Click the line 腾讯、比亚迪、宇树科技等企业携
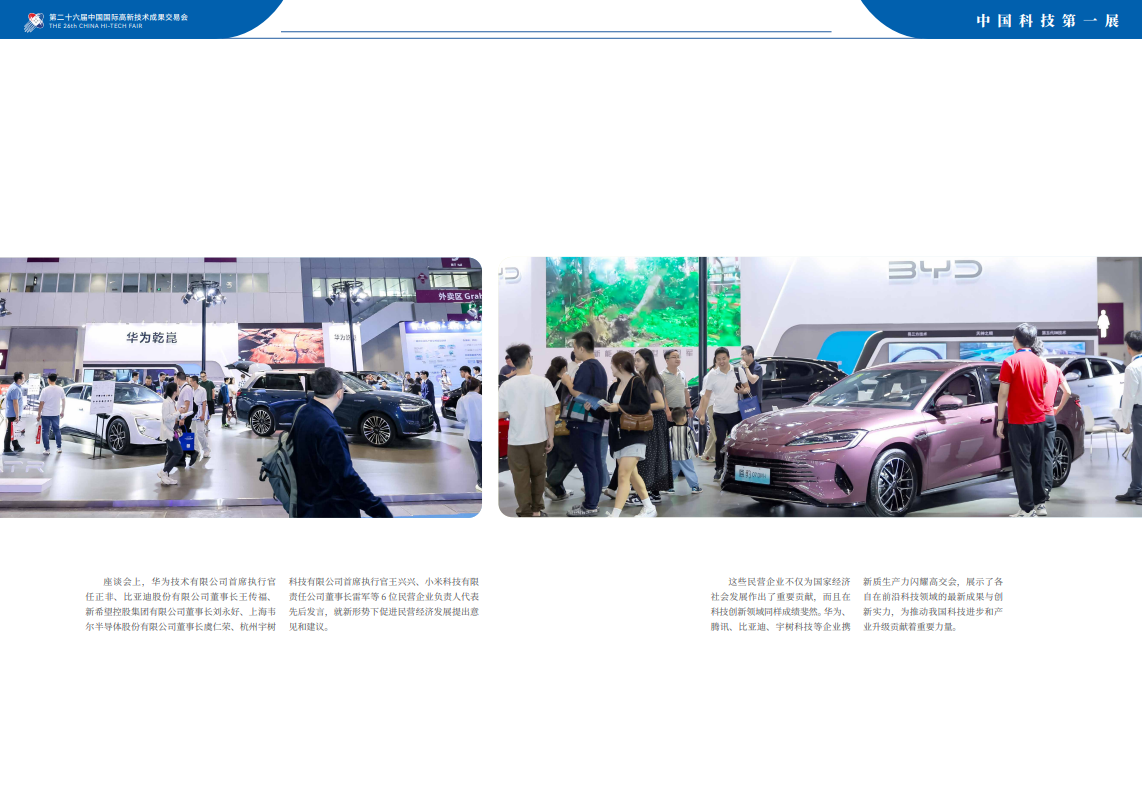1142x796 pixels. pos(781,626)
